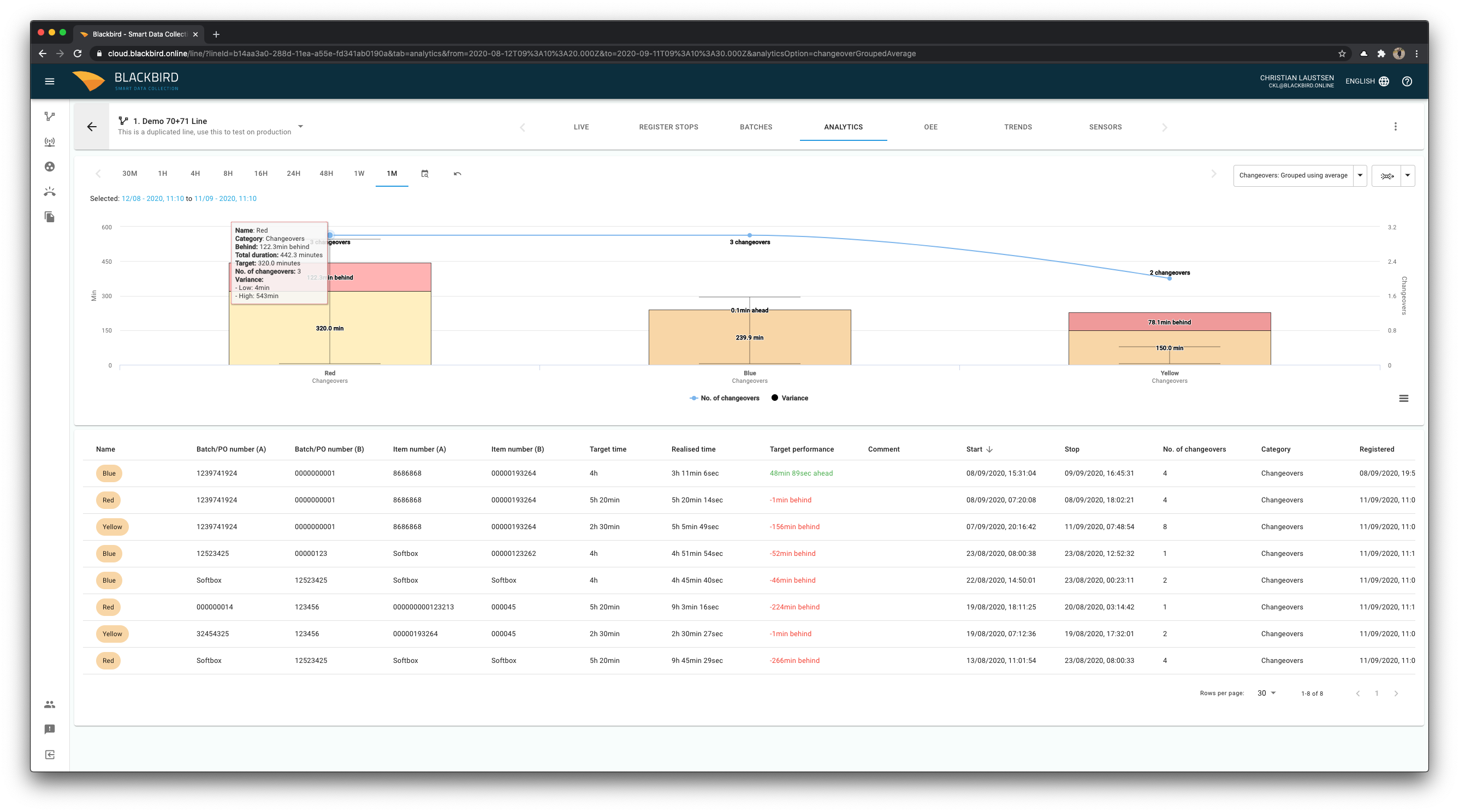1459x812 pixels.
Task: Go back using the line header arrow
Action: 92,127
